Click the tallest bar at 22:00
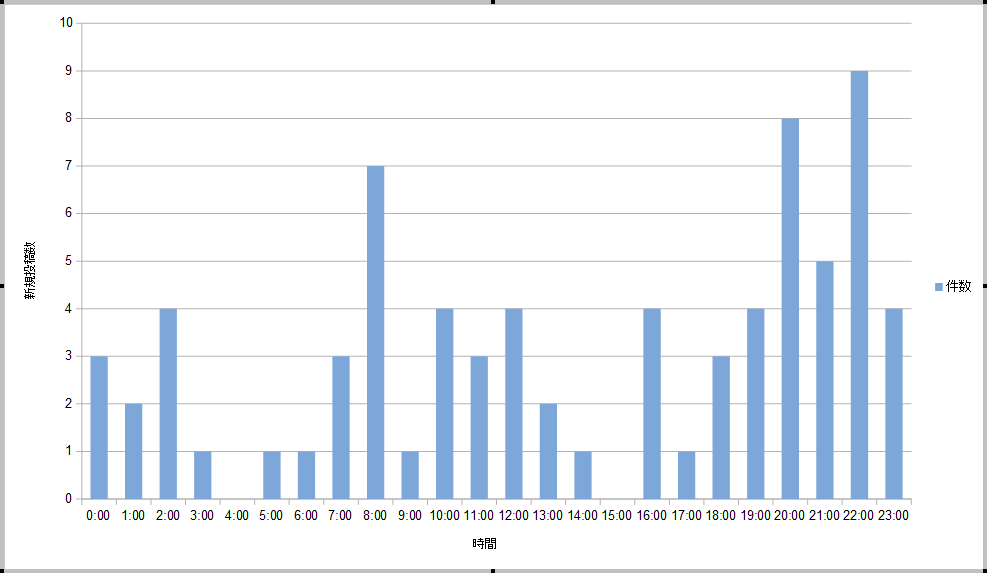Image resolution: width=987 pixels, height=573 pixels. 859,285
